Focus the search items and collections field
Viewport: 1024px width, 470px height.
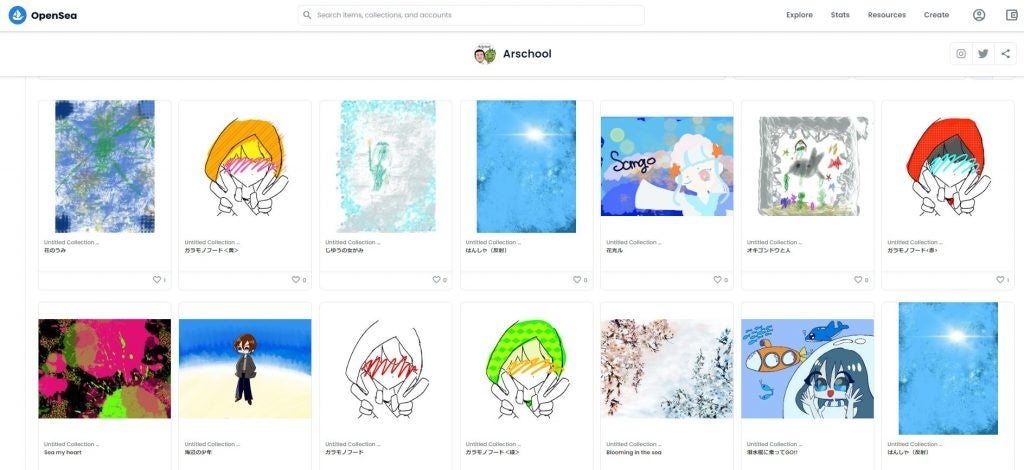click(x=471, y=15)
